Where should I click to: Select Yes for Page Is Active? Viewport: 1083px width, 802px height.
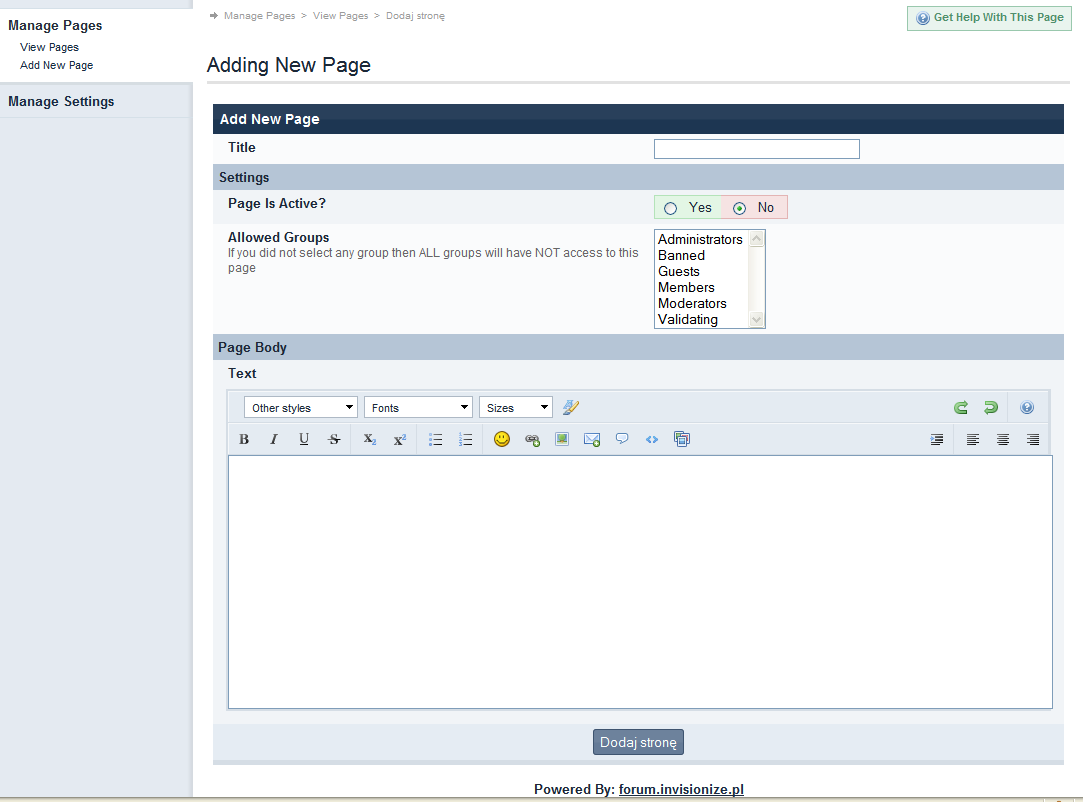pyautogui.click(x=671, y=208)
